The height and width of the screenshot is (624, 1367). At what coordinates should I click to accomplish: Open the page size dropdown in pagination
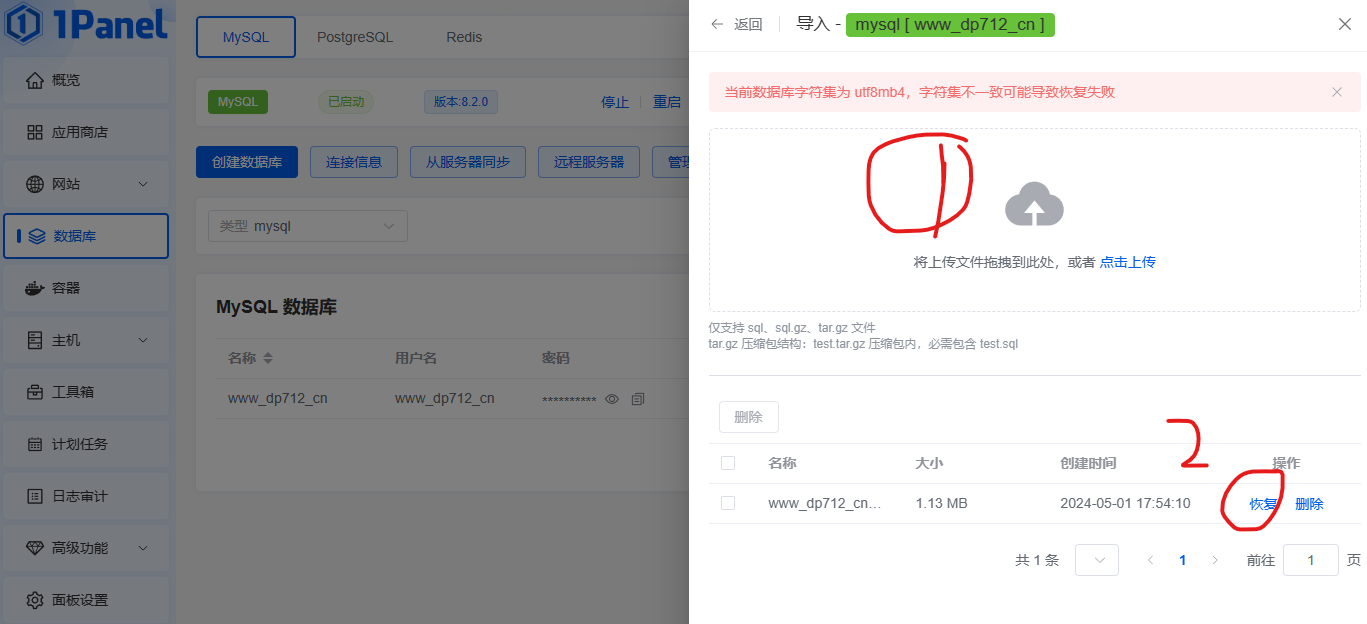pos(1096,560)
